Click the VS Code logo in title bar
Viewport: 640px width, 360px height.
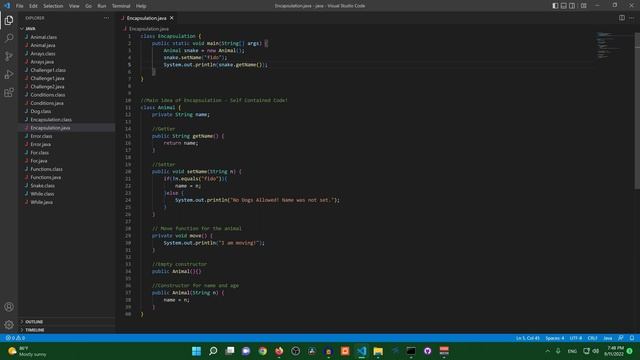[7, 6]
